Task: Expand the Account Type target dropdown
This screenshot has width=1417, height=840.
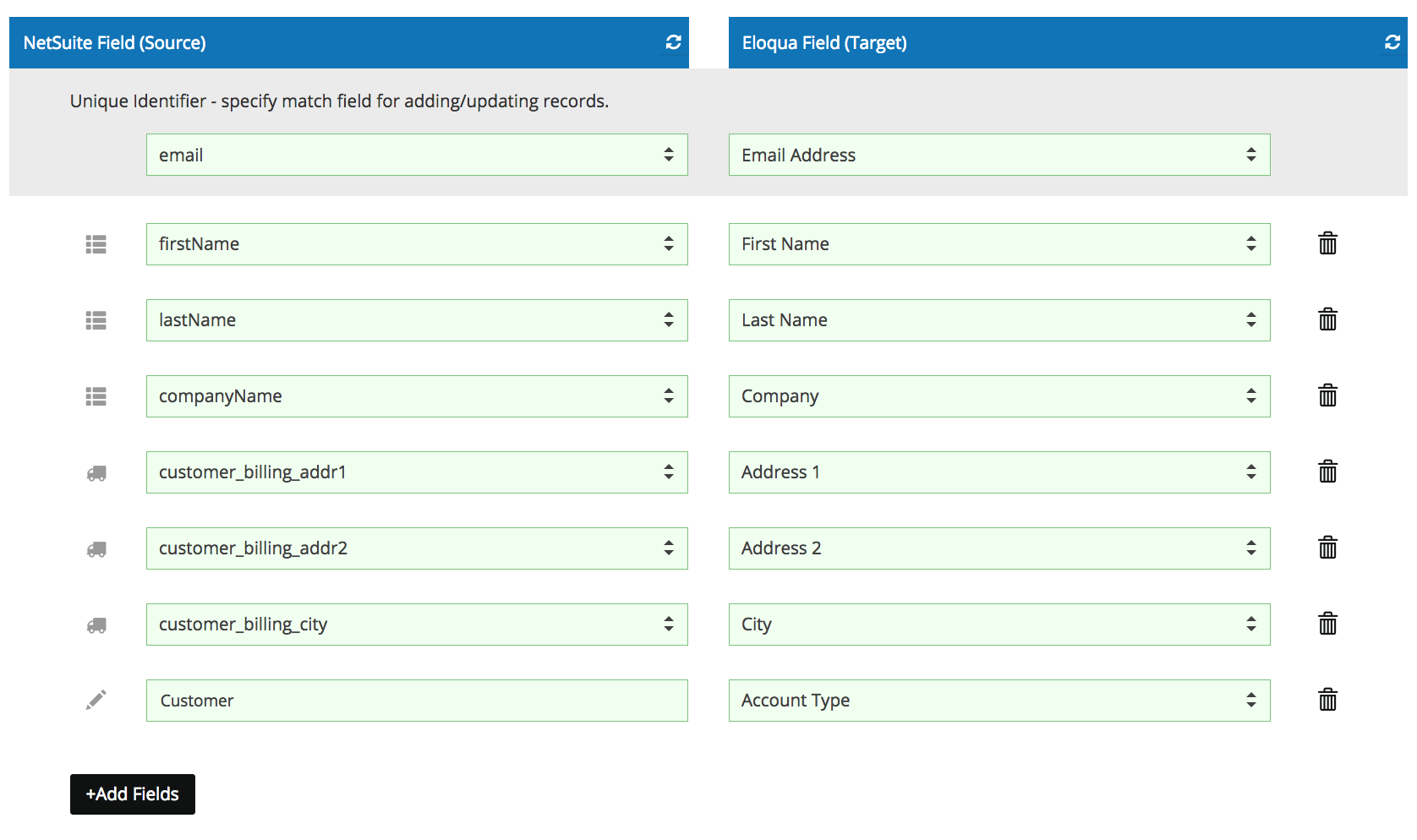Action: pos(999,701)
